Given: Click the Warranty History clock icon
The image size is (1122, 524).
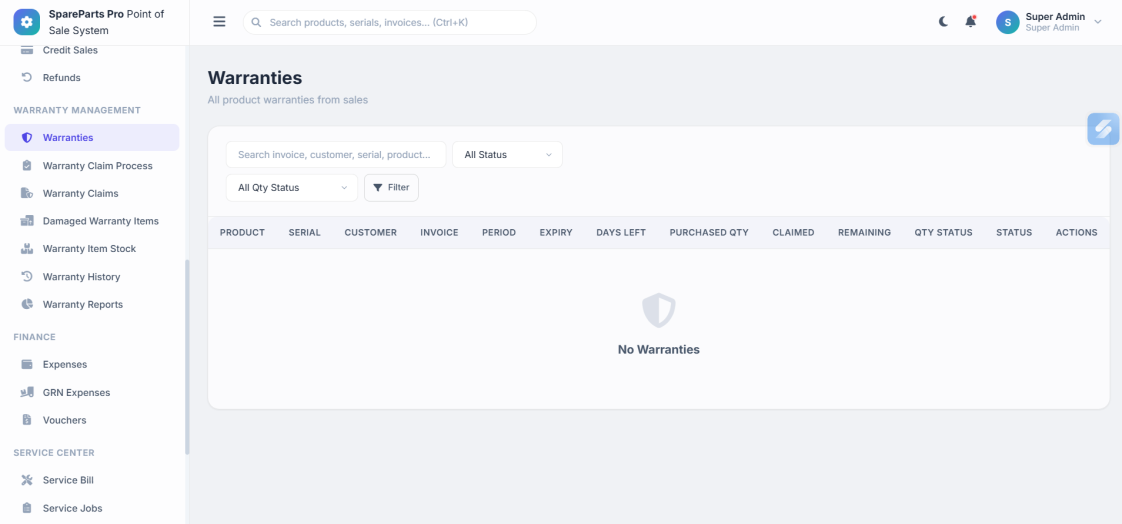Looking at the screenshot, I should (27, 276).
